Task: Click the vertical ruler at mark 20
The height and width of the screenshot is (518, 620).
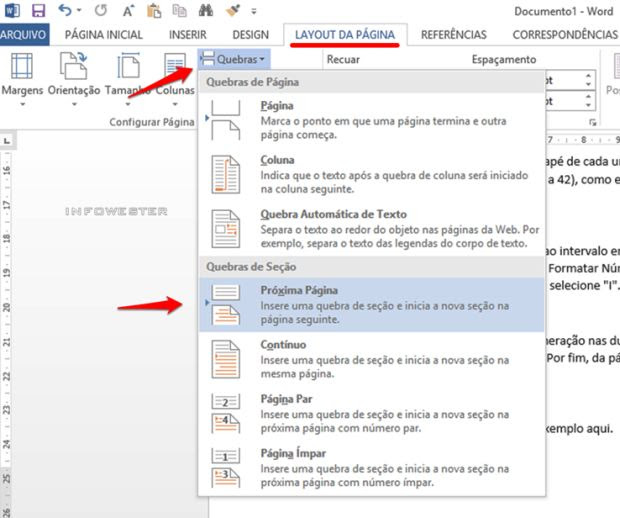Action: (7, 307)
